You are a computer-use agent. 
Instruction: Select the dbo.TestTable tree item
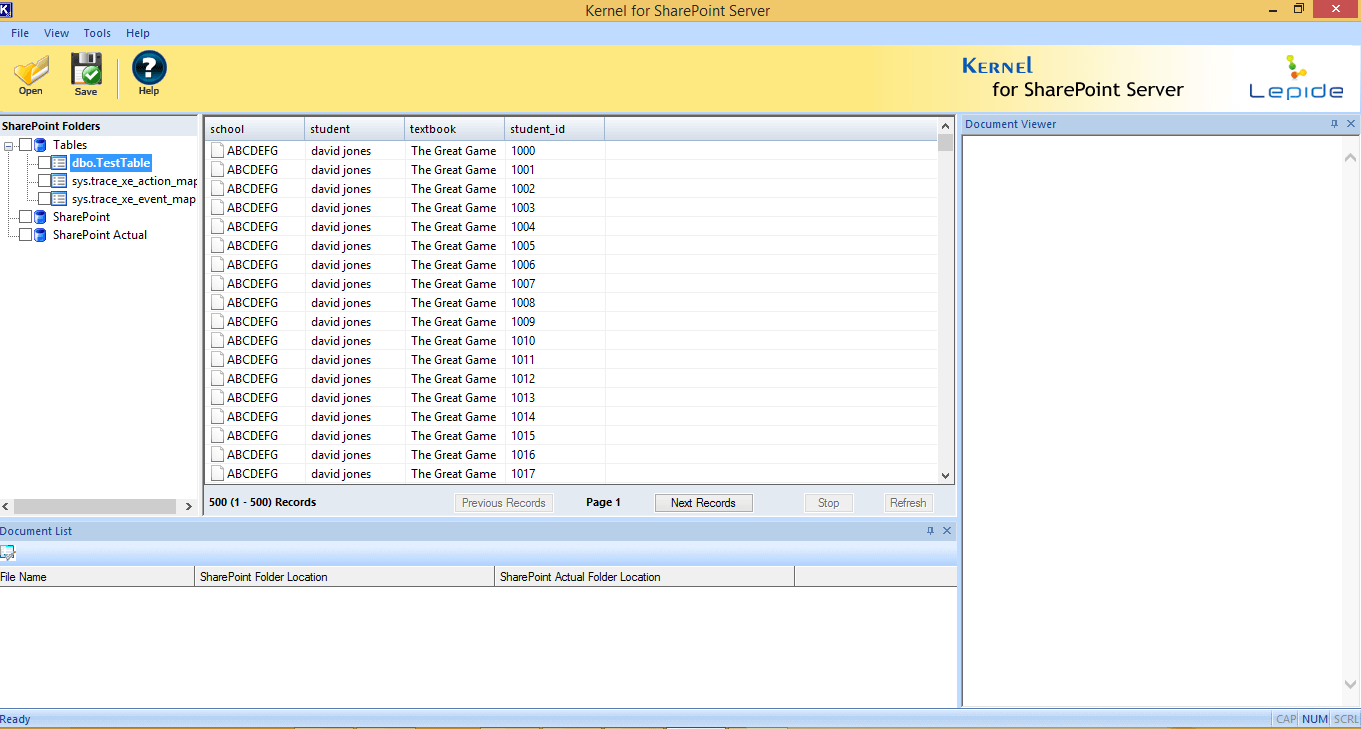coord(111,163)
